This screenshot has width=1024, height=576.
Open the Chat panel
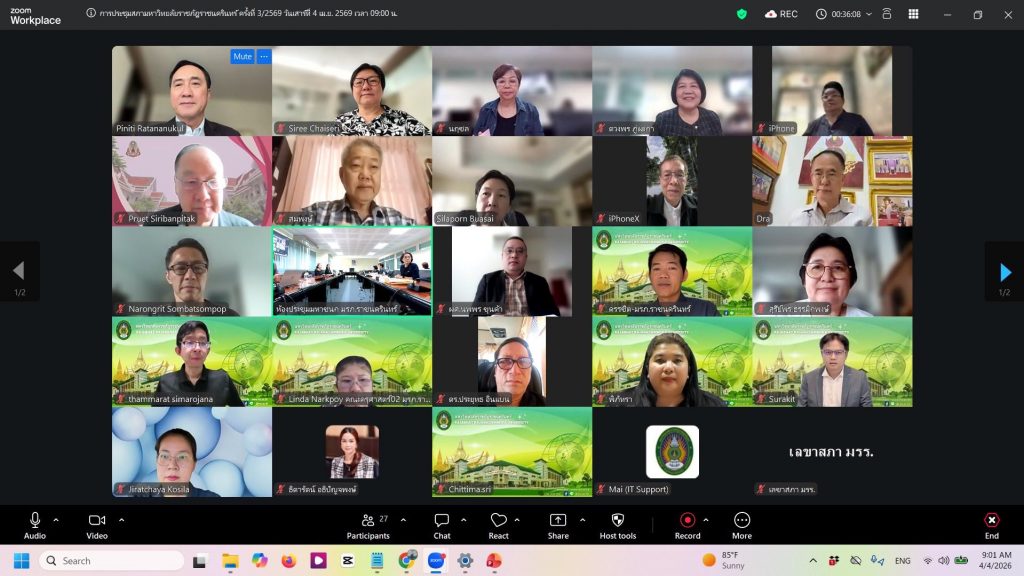[441, 524]
